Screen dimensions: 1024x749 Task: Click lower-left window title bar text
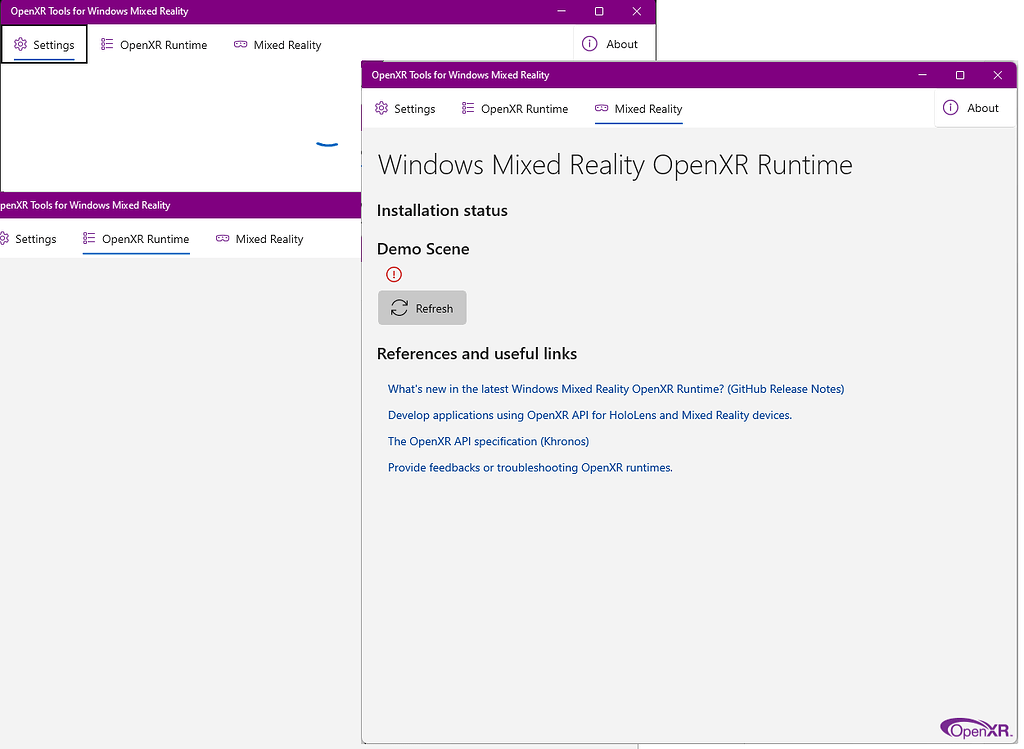click(85, 205)
